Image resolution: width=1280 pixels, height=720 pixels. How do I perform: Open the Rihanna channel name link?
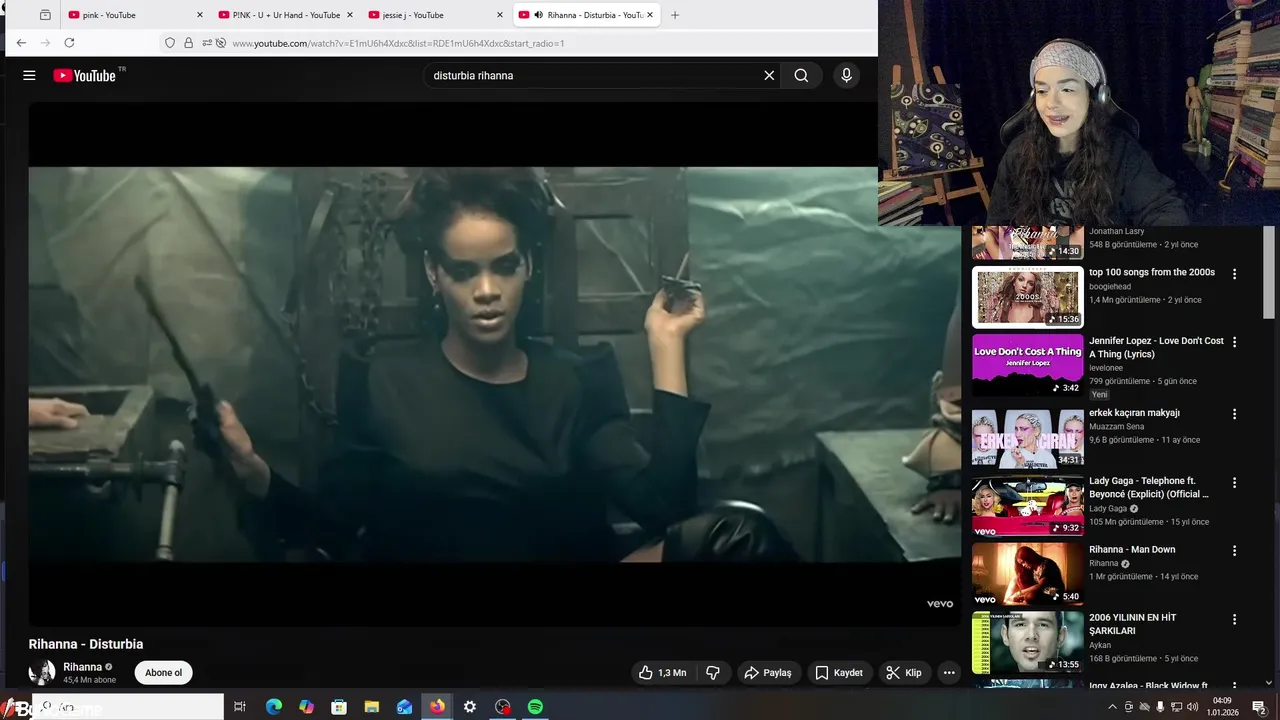coord(83,667)
